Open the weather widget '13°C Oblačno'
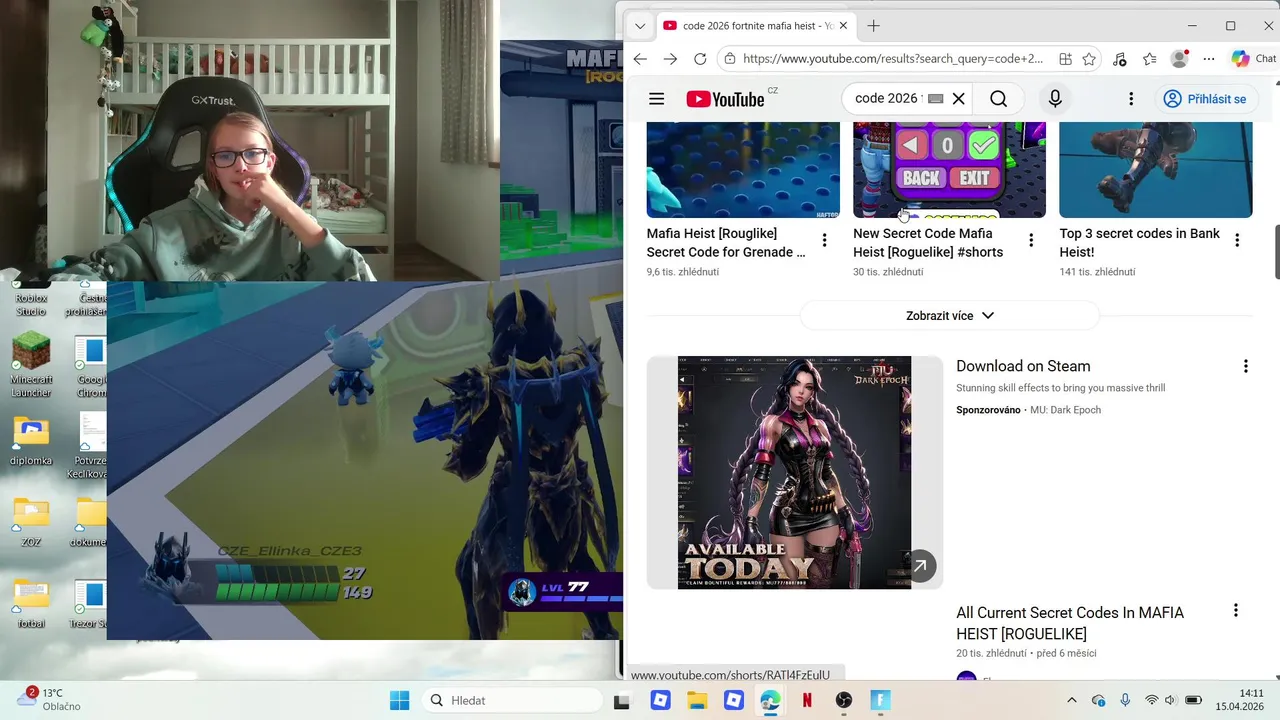 tap(48, 699)
